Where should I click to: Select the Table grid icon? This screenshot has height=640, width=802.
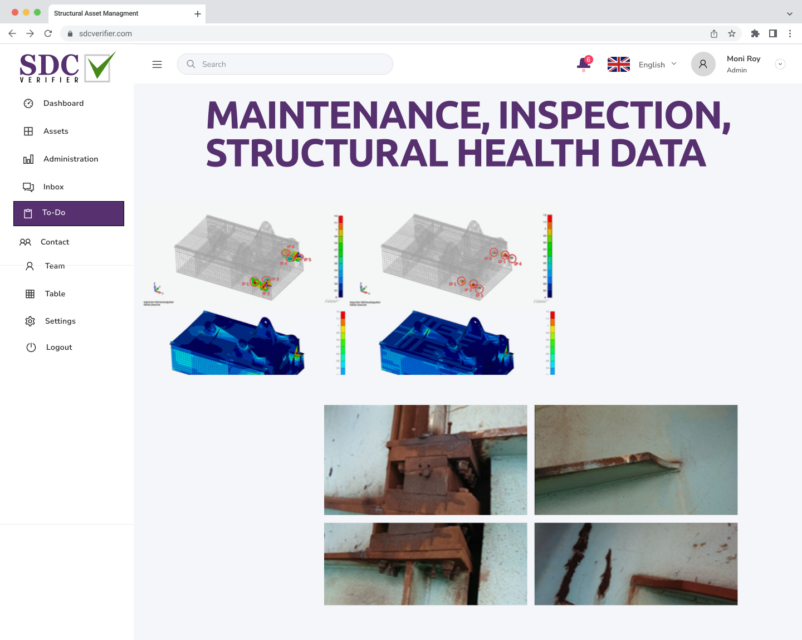click(29, 293)
